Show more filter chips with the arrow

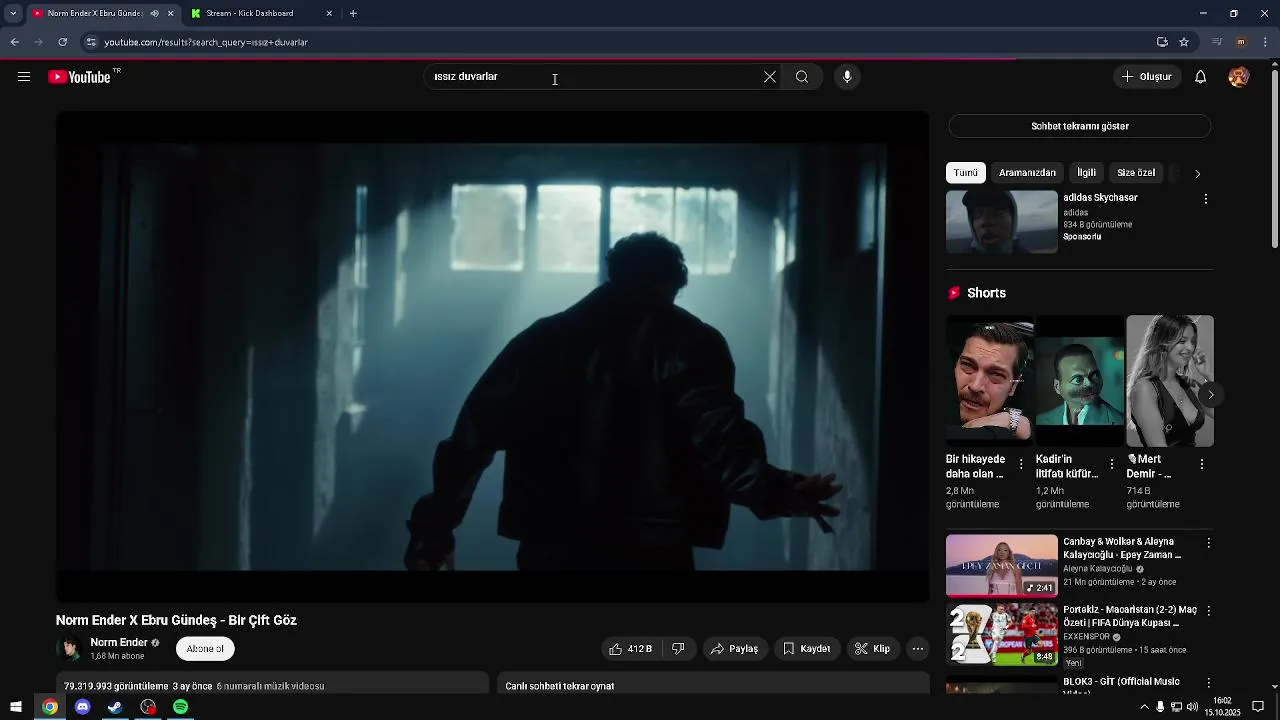click(x=1197, y=173)
